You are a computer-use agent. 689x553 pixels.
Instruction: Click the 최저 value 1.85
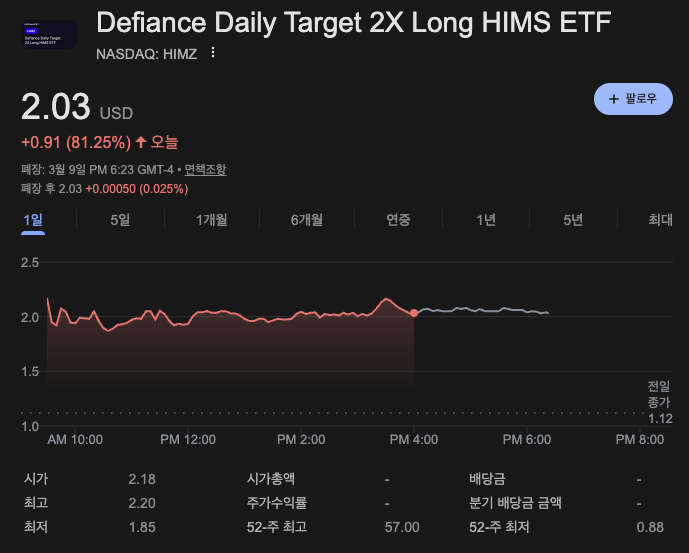(x=142, y=527)
